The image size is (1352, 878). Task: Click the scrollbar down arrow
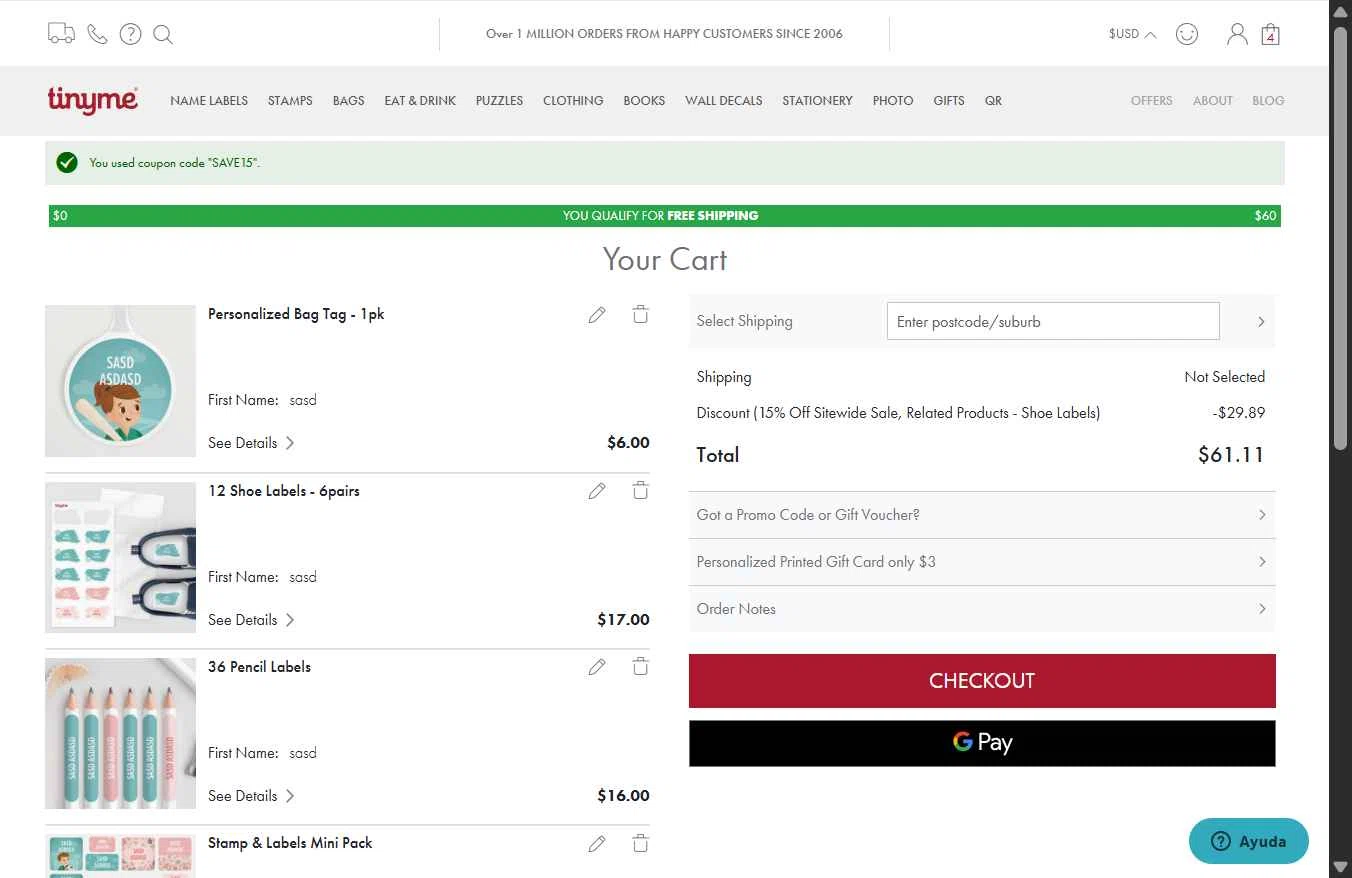point(1341,867)
